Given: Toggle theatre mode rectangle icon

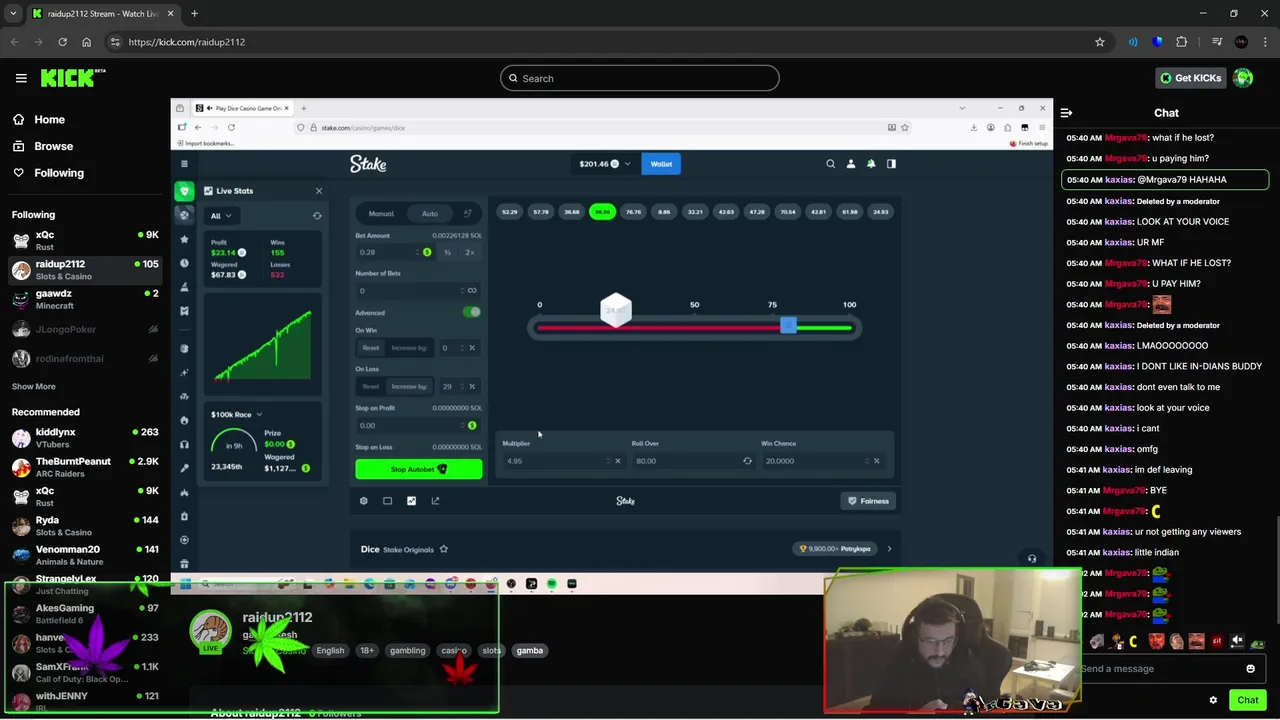Looking at the screenshot, I should pos(387,501).
